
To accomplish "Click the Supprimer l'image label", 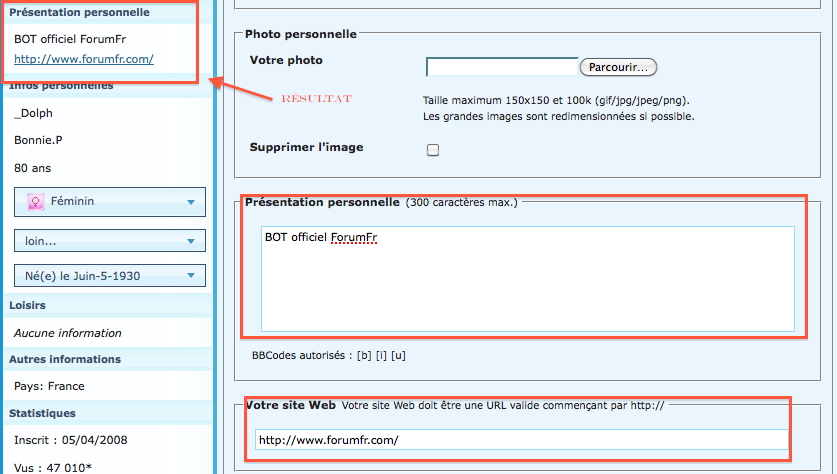I will [x=306, y=147].
